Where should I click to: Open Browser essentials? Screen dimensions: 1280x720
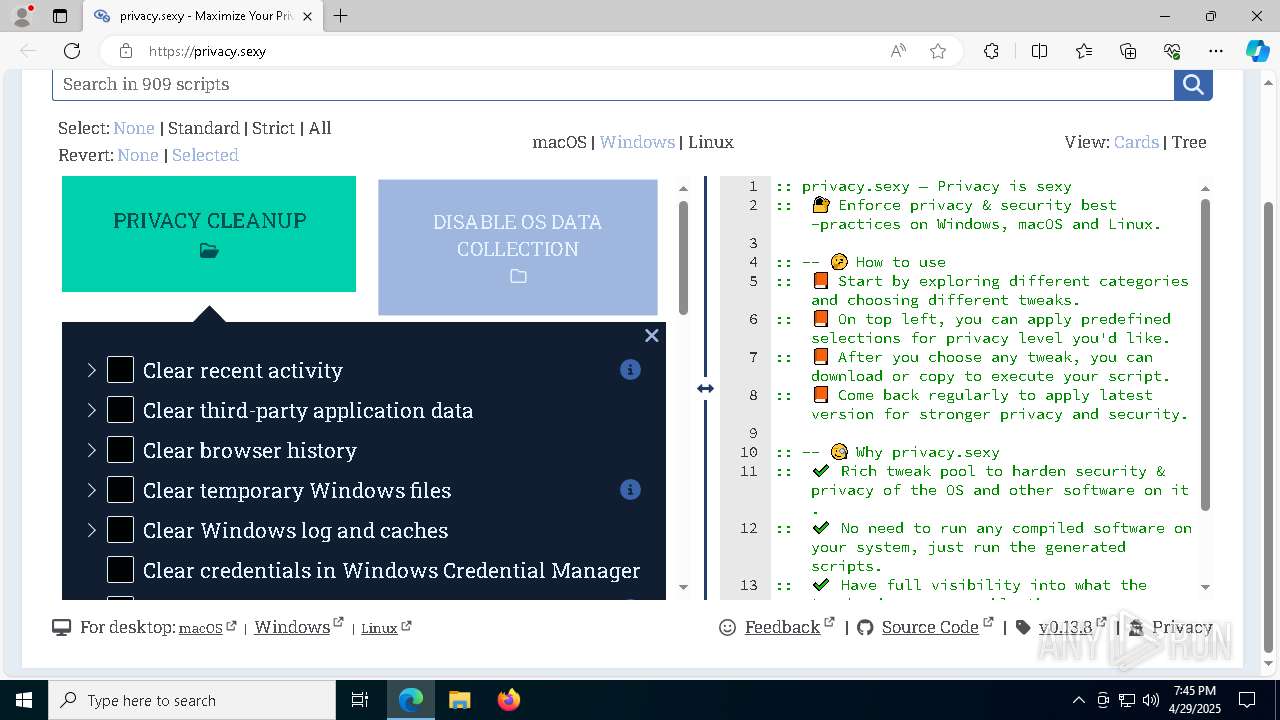point(1172,51)
